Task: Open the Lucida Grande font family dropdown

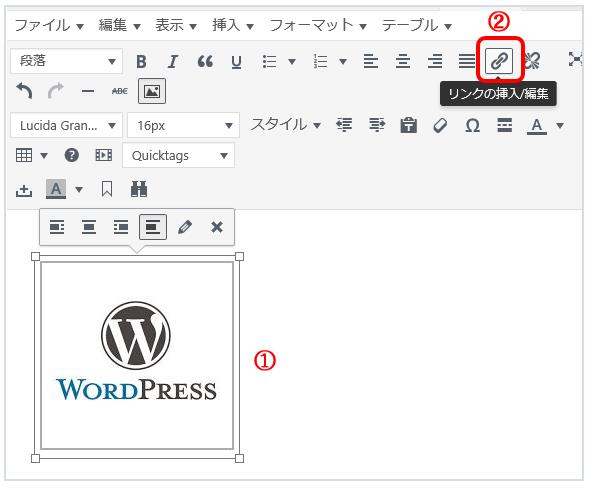Action: 66,125
